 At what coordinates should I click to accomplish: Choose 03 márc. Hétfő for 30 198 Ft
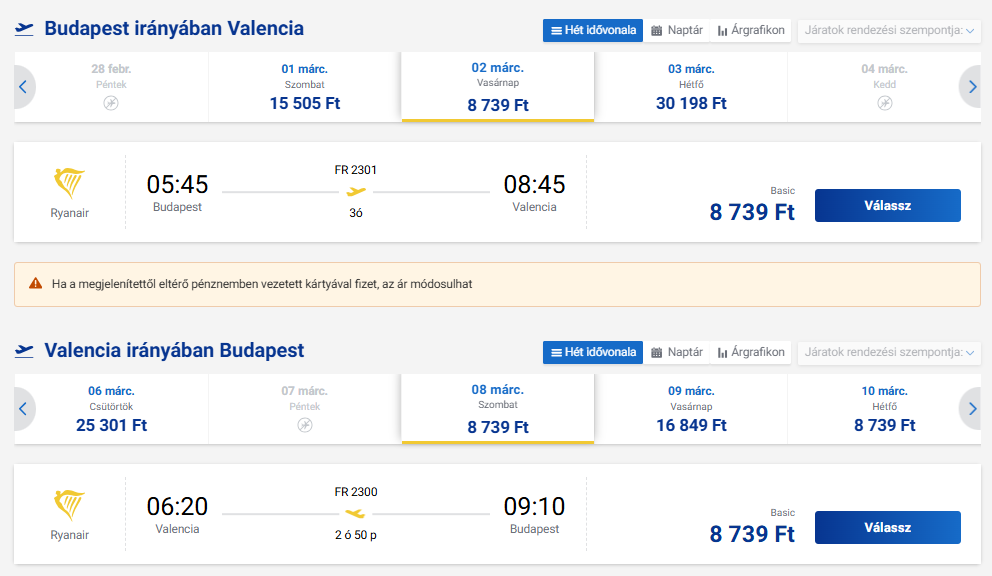coord(691,87)
